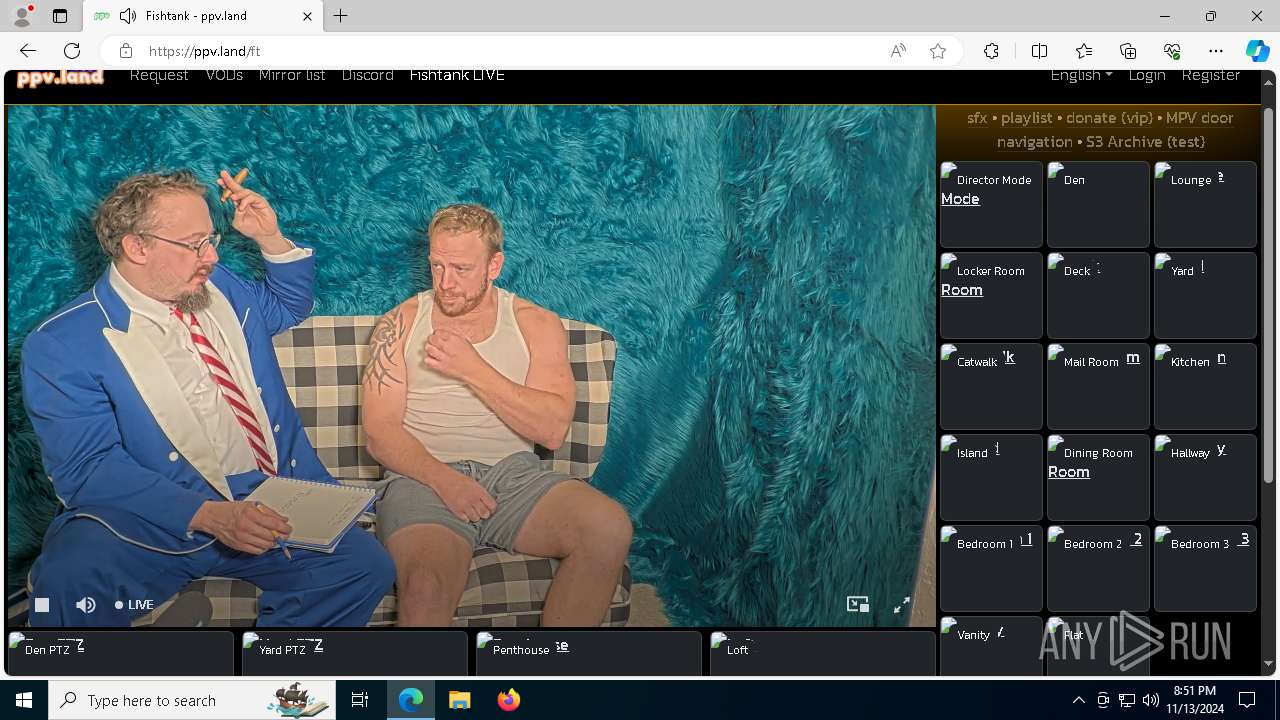Go back to previous page
The height and width of the screenshot is (720, 1280).
tap(28, 51)
